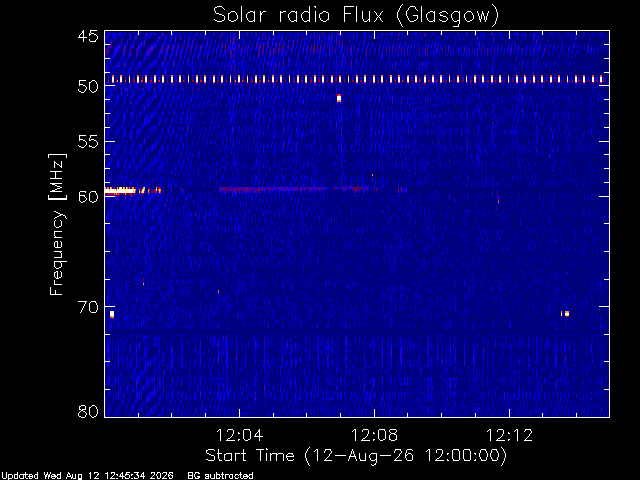Click the Frequency [MHz] axis title

click(x=57, y=224)
